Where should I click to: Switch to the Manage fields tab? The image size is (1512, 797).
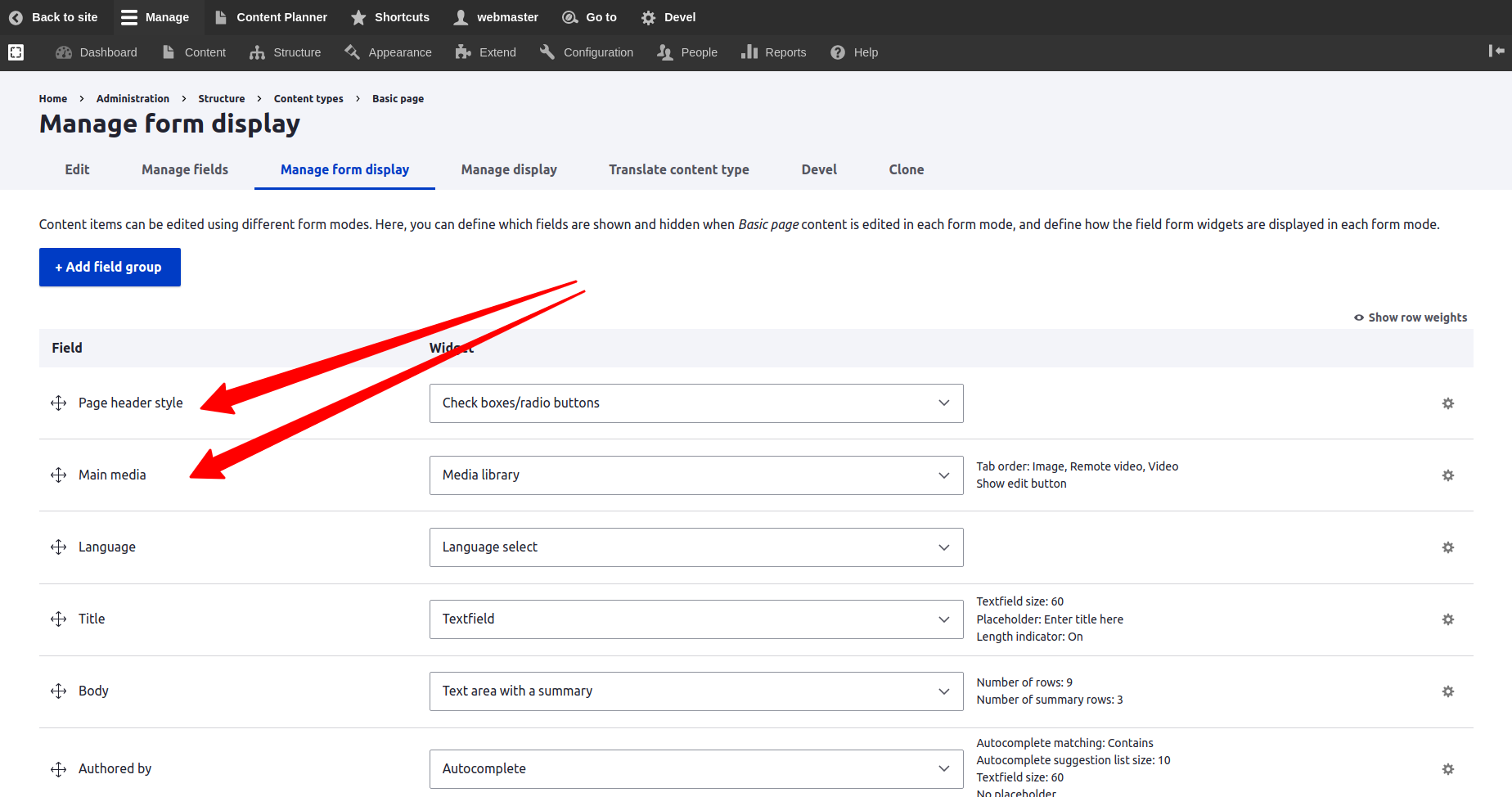pyautogui.click(x=185, y=169)
